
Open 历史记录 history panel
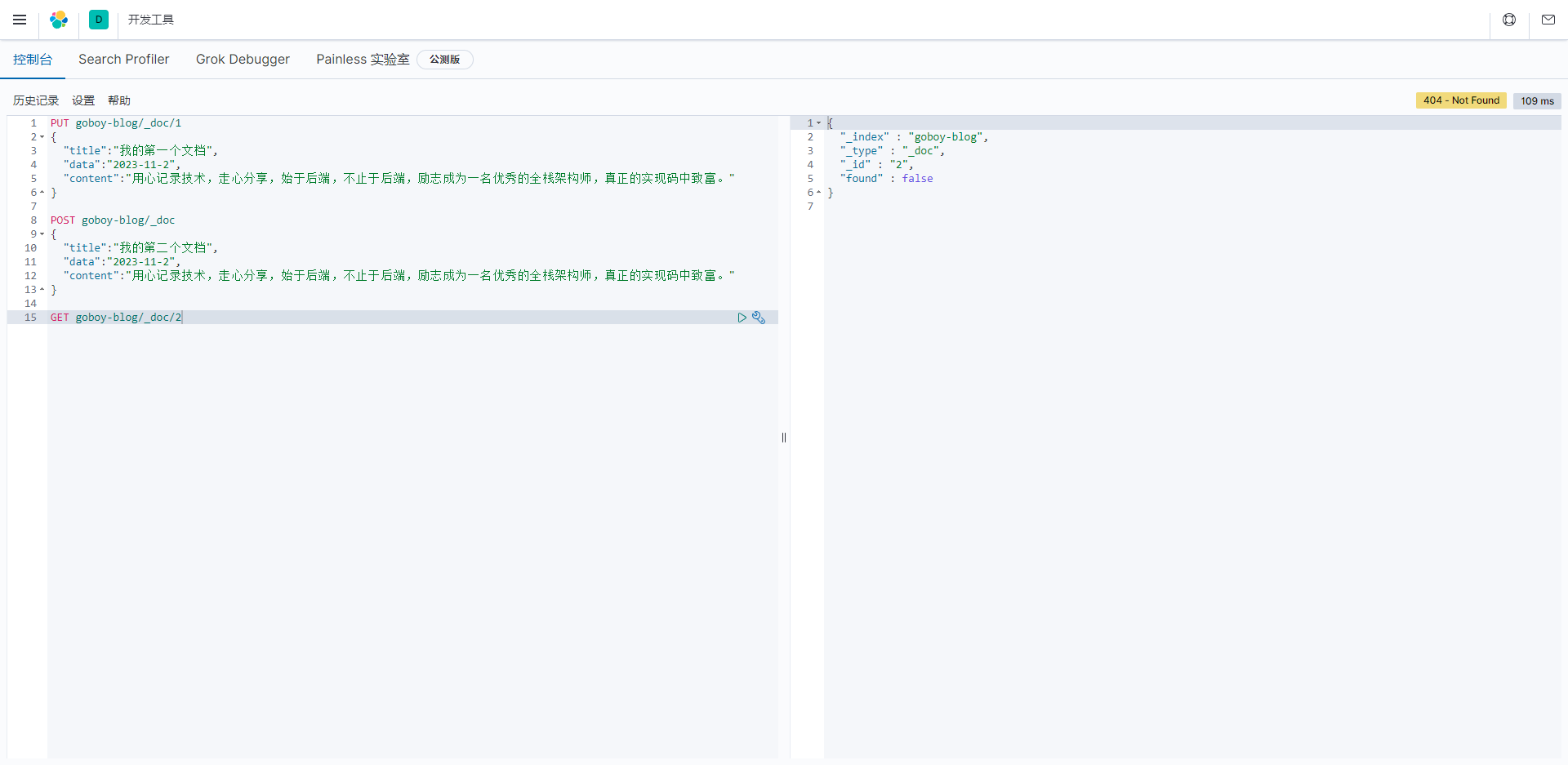tap(36, 100)
